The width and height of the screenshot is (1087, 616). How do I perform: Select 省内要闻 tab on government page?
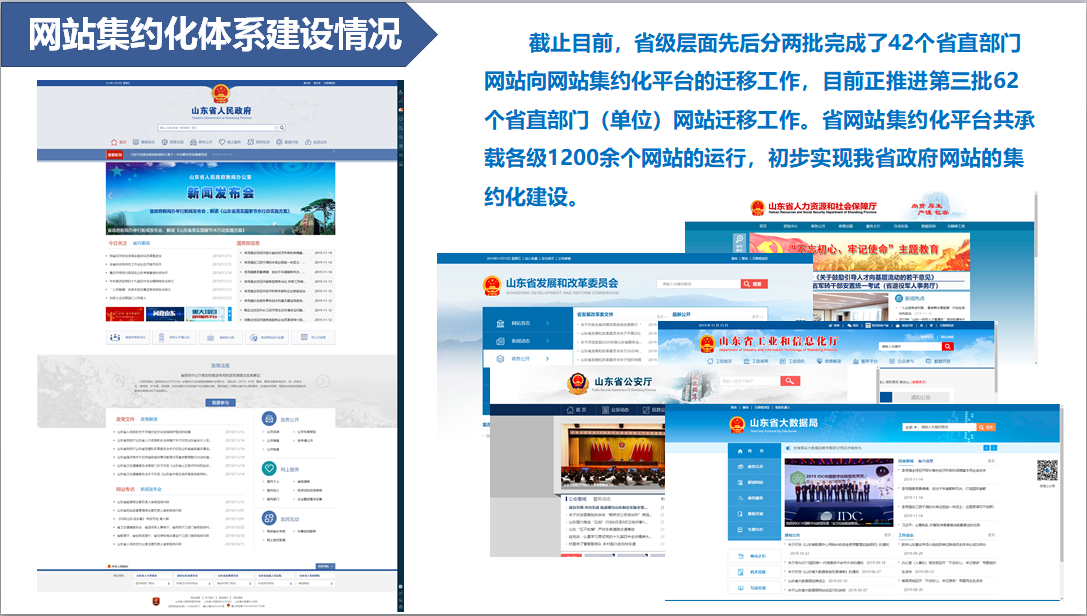[141, 243]
